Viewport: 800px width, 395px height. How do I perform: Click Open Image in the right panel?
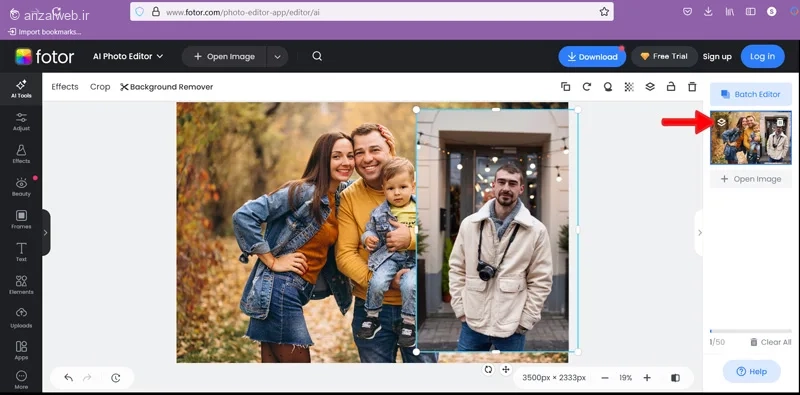click(x=751, y=179)
